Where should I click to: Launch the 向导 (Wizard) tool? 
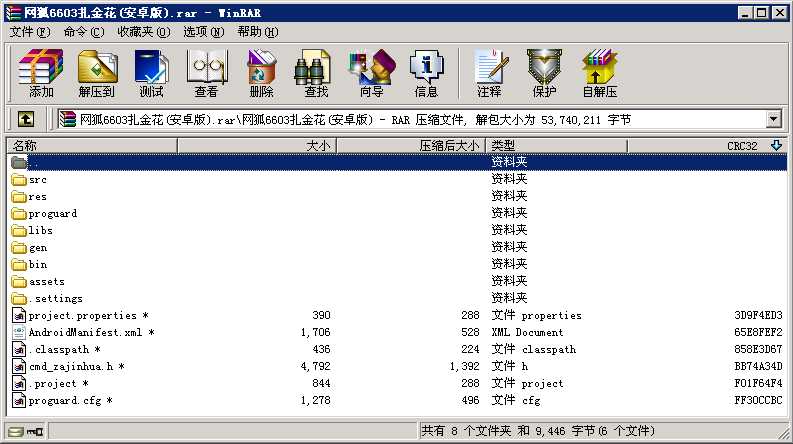coord(372,73)
